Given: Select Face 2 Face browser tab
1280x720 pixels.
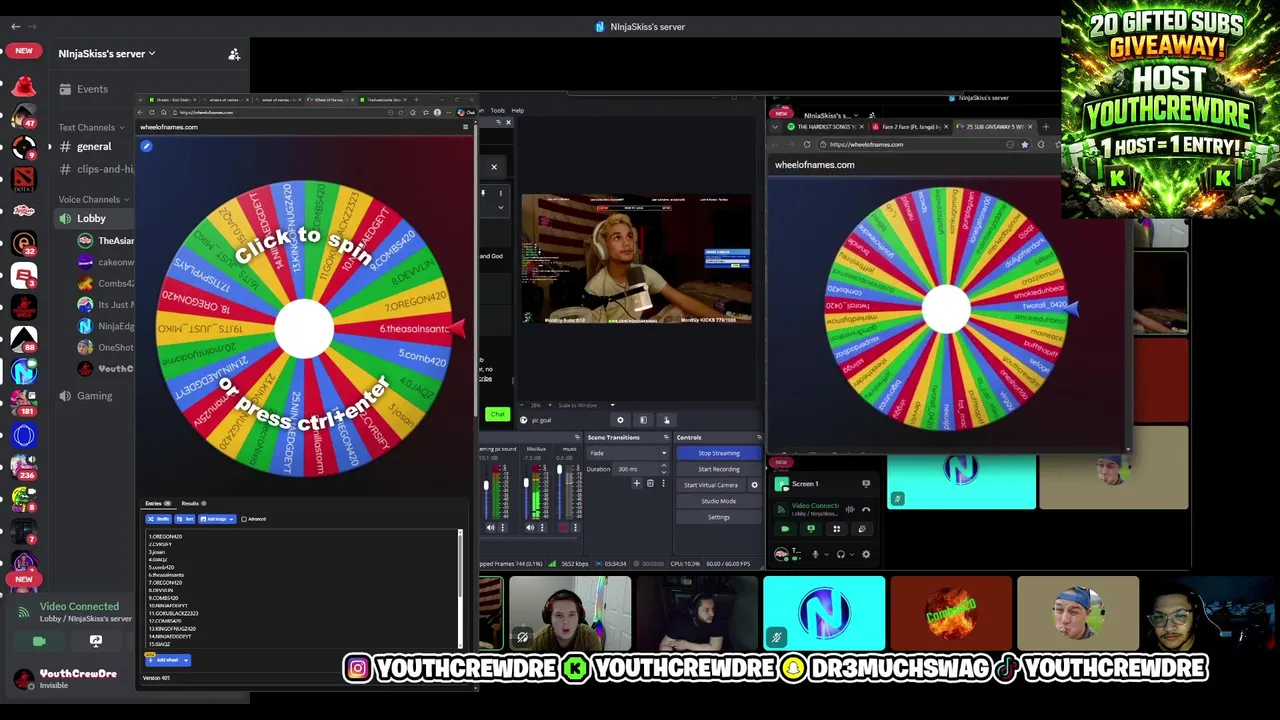Looking at the screenshot, I should click(910, 127).
